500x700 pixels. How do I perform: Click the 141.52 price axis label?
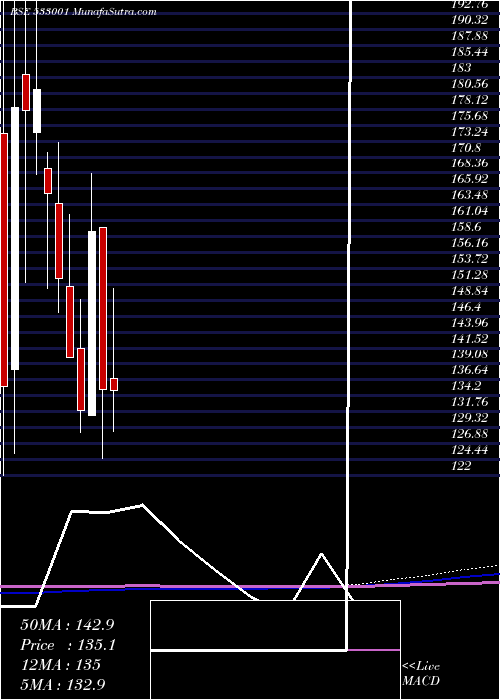pyautogui.click(x=470, y=338)
